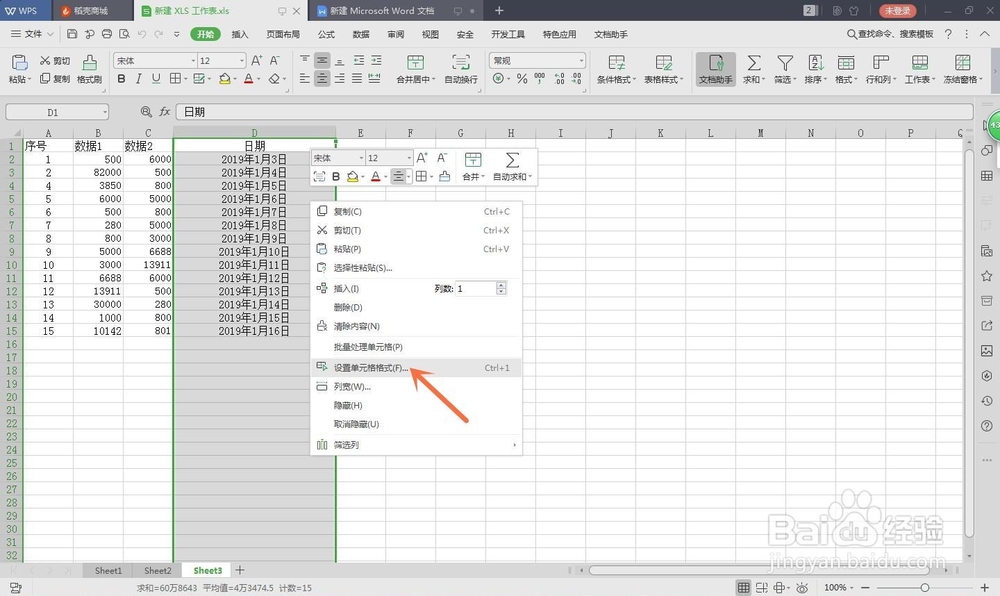Click the Not Logged In (未登录) button
Viewport: 1000px width, 596px height.
[897, 11]
